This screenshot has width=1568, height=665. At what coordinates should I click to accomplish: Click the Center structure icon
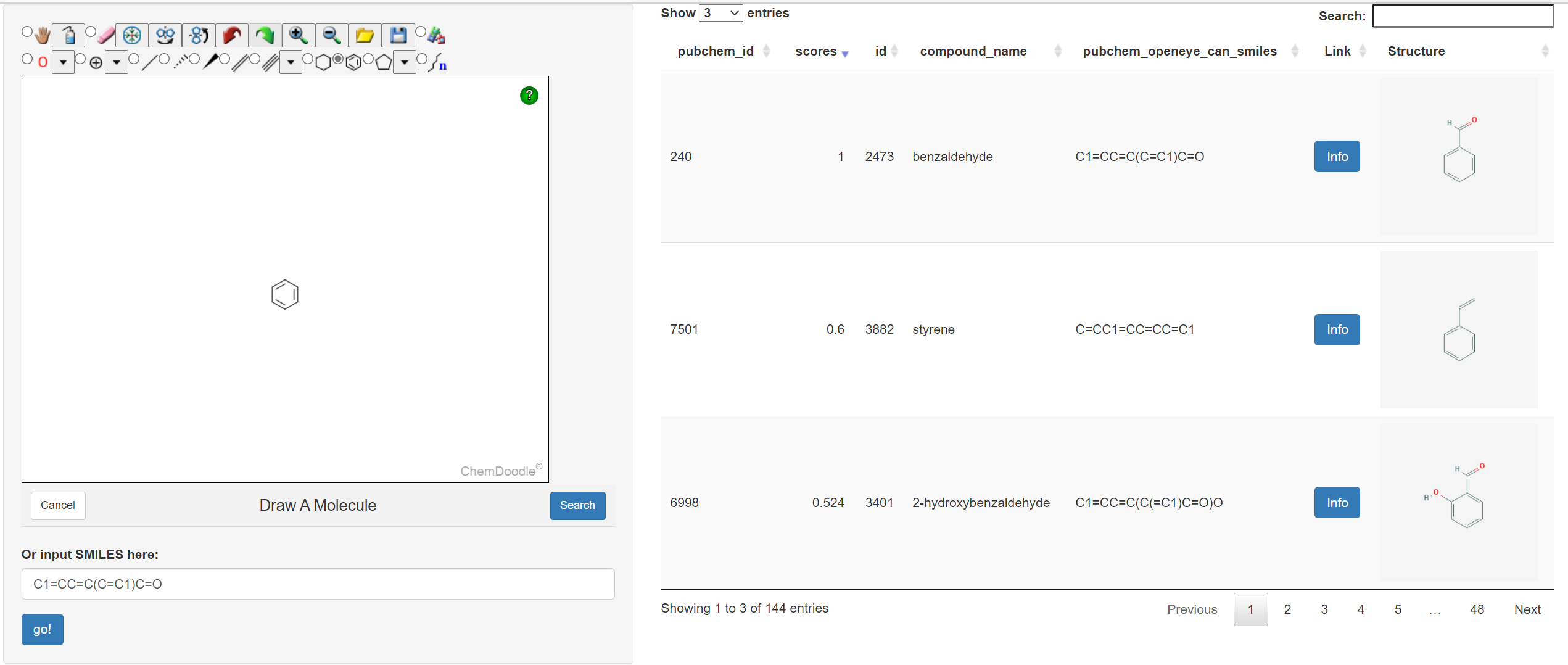(132, 36)
